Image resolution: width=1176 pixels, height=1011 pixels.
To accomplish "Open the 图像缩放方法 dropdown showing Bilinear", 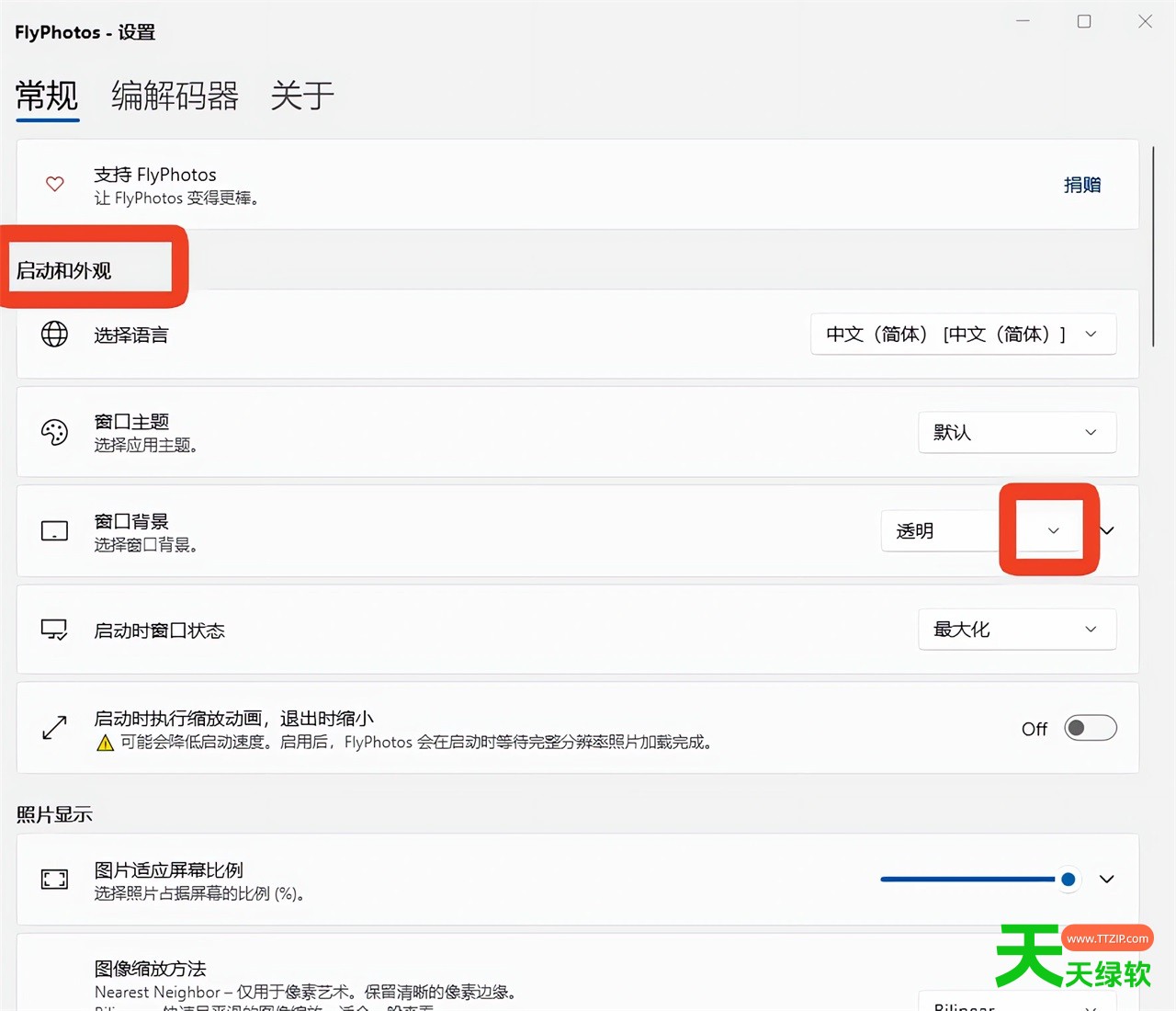I will 1017,1002.
